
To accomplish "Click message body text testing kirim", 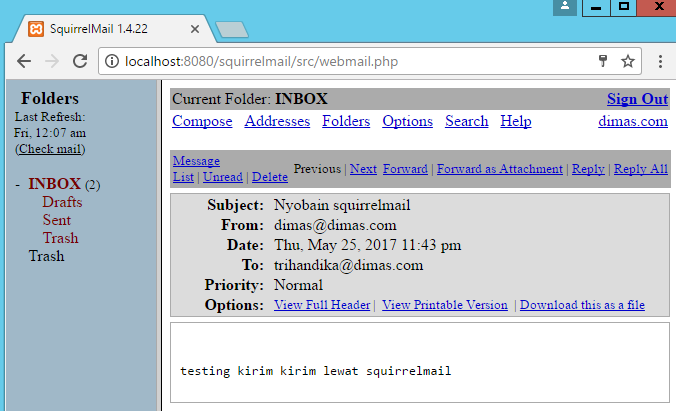I will pos(226,371).
